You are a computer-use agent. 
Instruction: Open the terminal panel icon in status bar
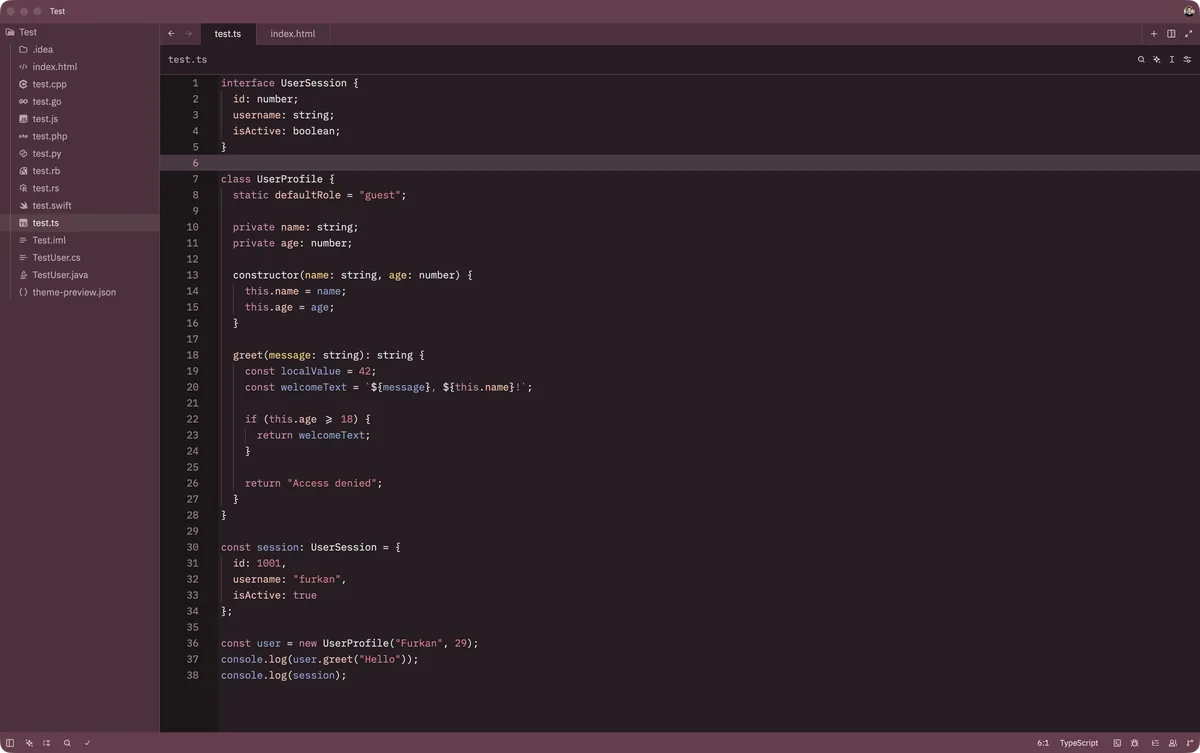pos(1117,743)
